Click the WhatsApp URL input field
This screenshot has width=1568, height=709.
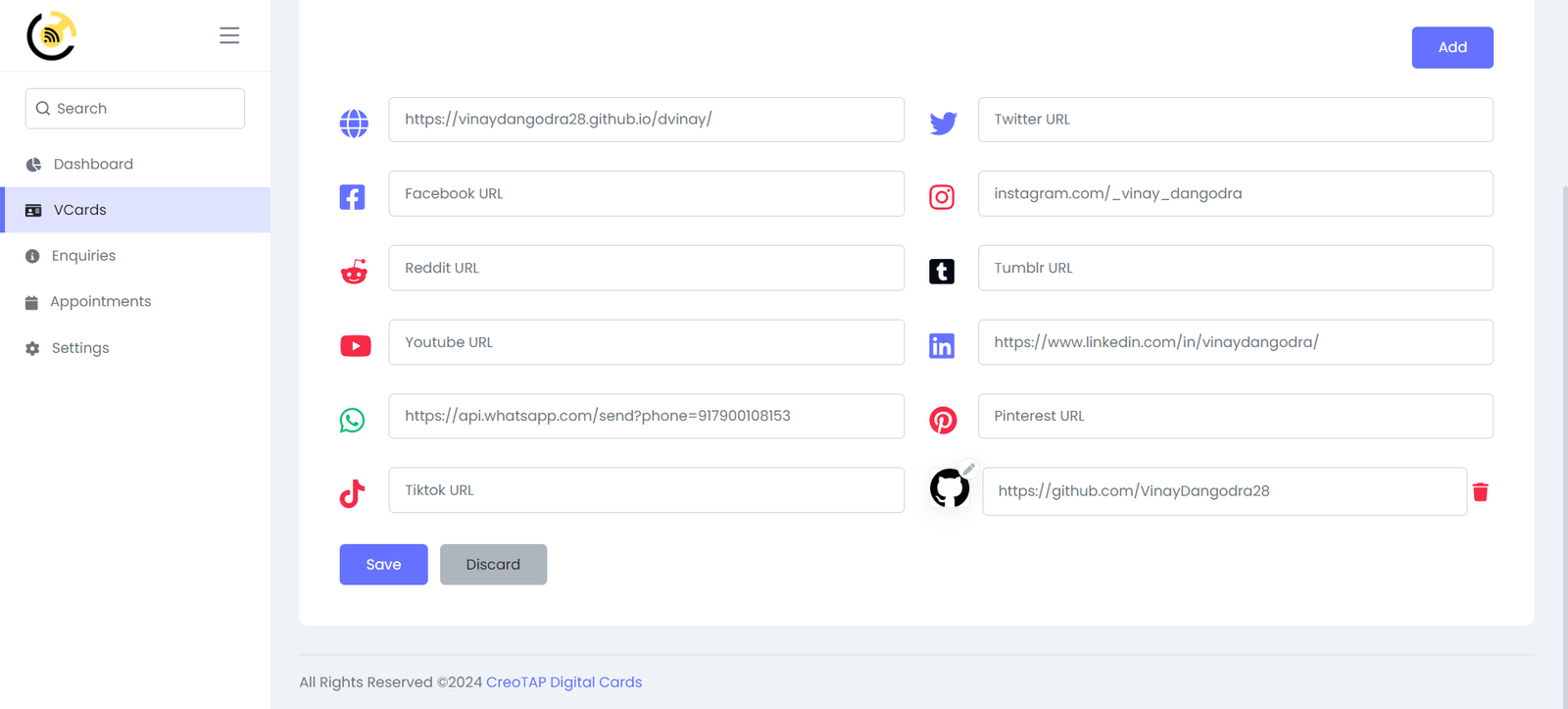pos(647,416)
